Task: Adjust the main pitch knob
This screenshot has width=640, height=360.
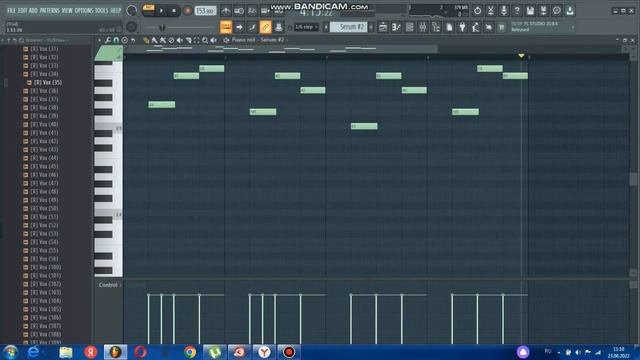Action: (131, 27)
